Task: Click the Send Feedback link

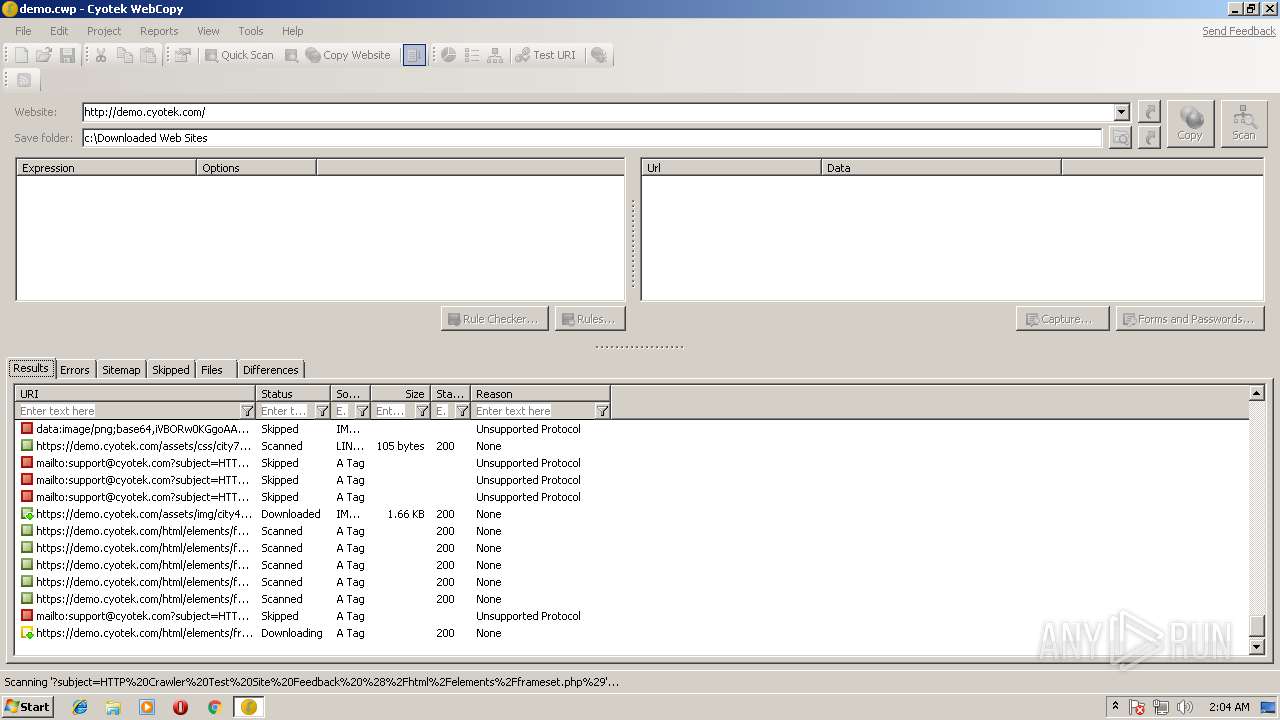Action: (x=1239, y=31)
